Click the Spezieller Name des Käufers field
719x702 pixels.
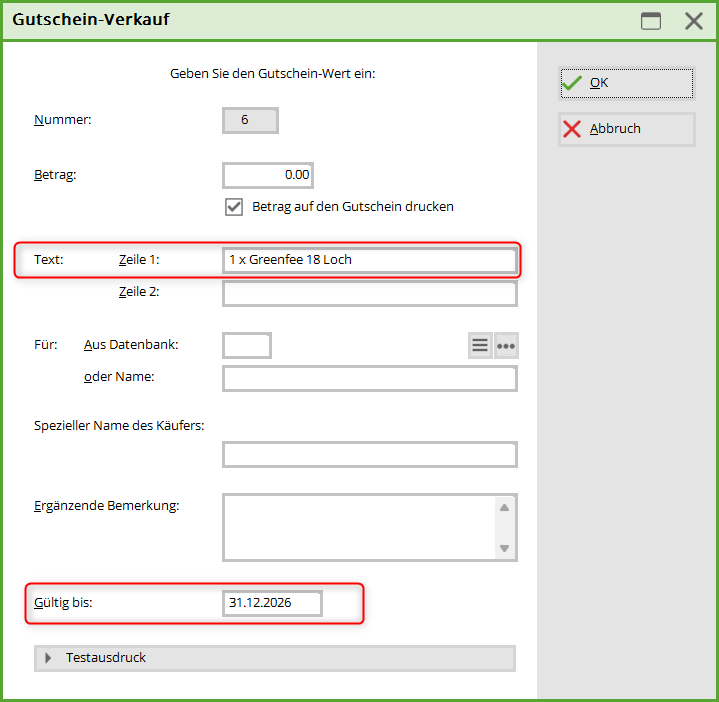coord(369,455)
